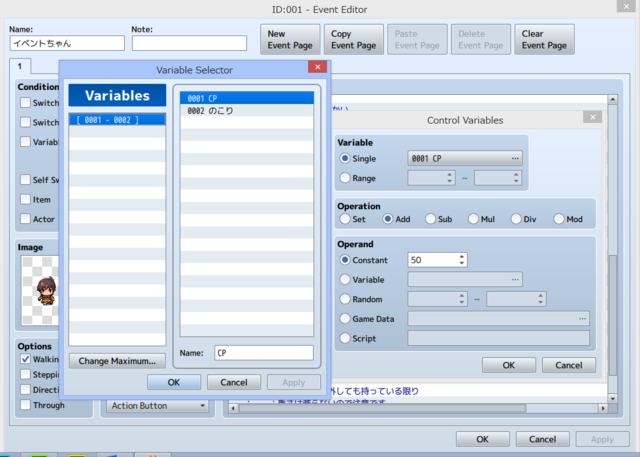Toggle first Switch condition checkbox

click(25, 103)
